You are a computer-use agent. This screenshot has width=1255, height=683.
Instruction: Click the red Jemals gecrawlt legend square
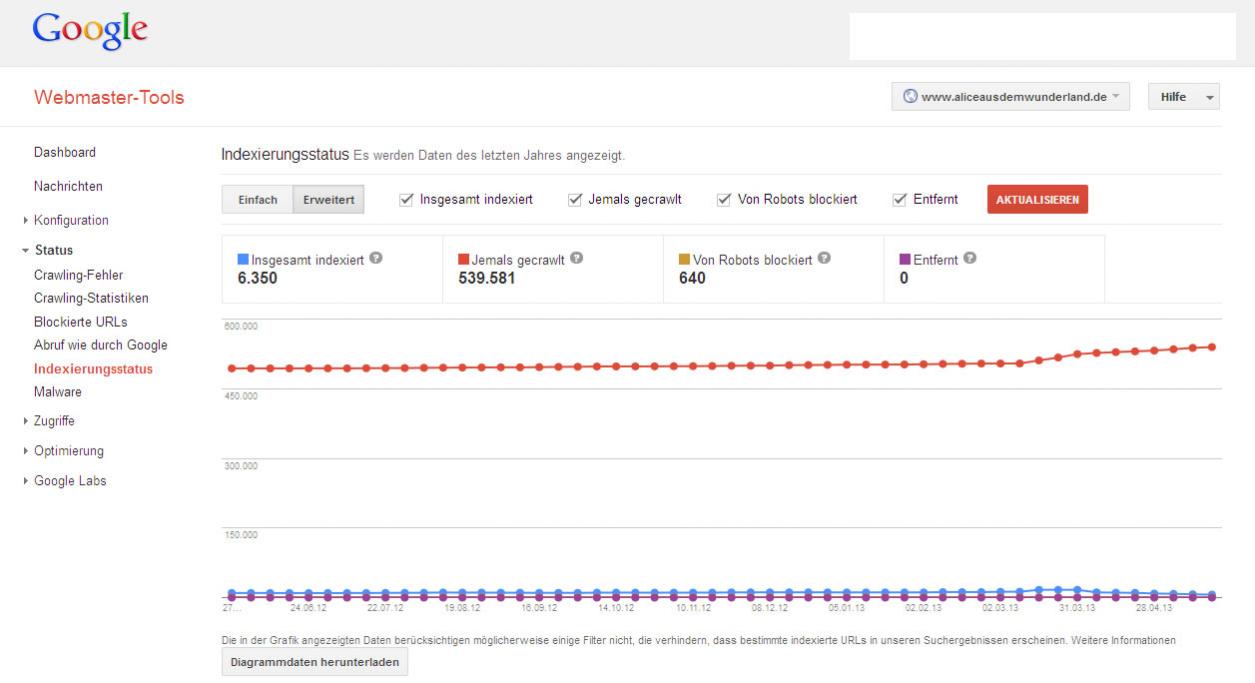pyautogui.click(x=464, y=260)
